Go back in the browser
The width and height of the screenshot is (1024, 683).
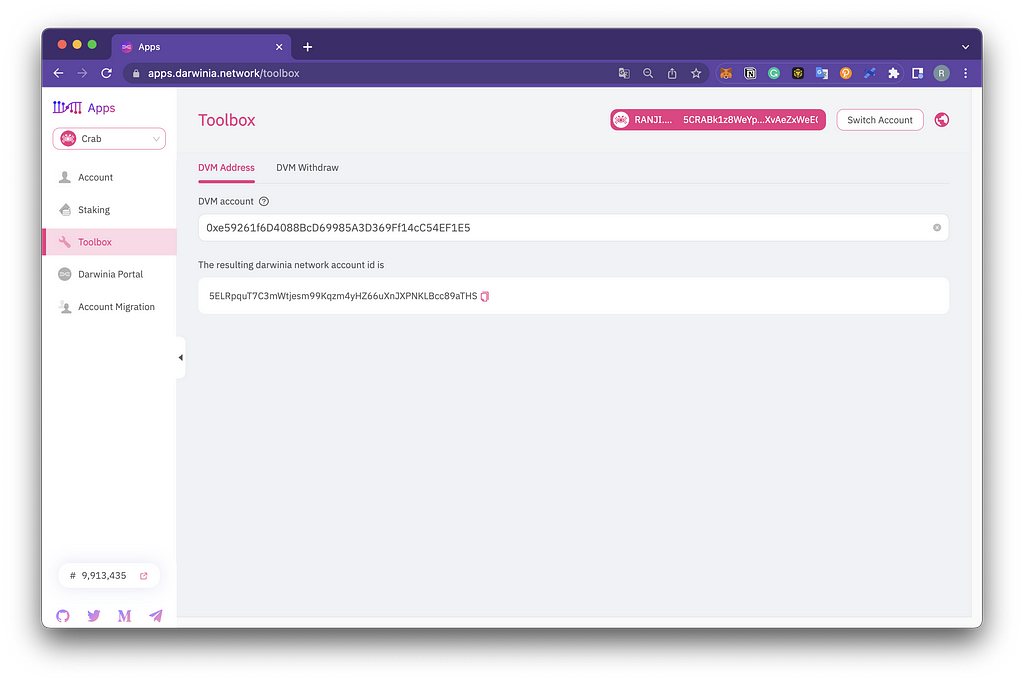point(59,73)
